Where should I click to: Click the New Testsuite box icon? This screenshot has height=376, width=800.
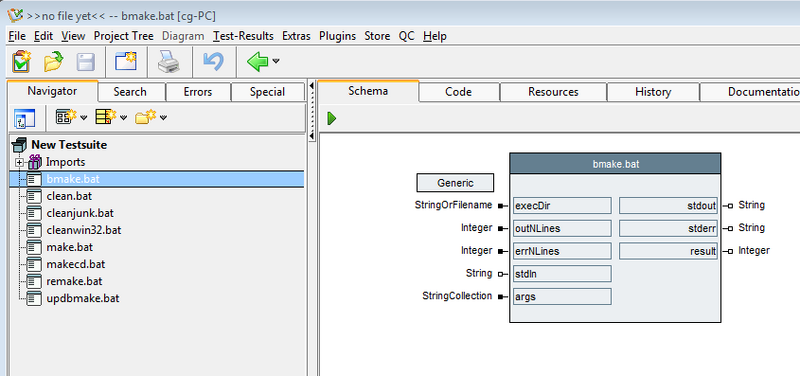point(19,145)
